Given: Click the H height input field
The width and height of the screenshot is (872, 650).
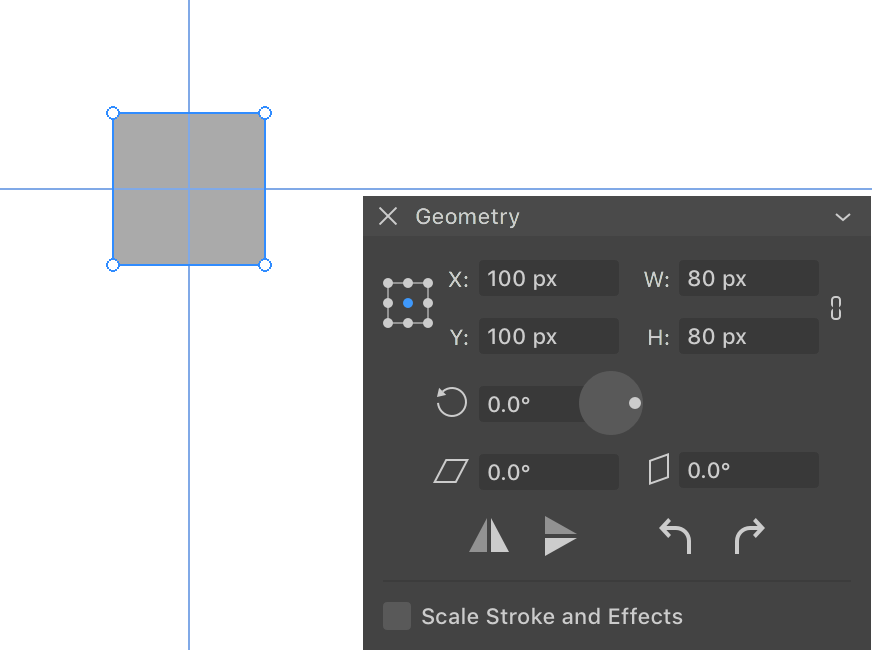Looking at the screenshot, I should [749, 336].
